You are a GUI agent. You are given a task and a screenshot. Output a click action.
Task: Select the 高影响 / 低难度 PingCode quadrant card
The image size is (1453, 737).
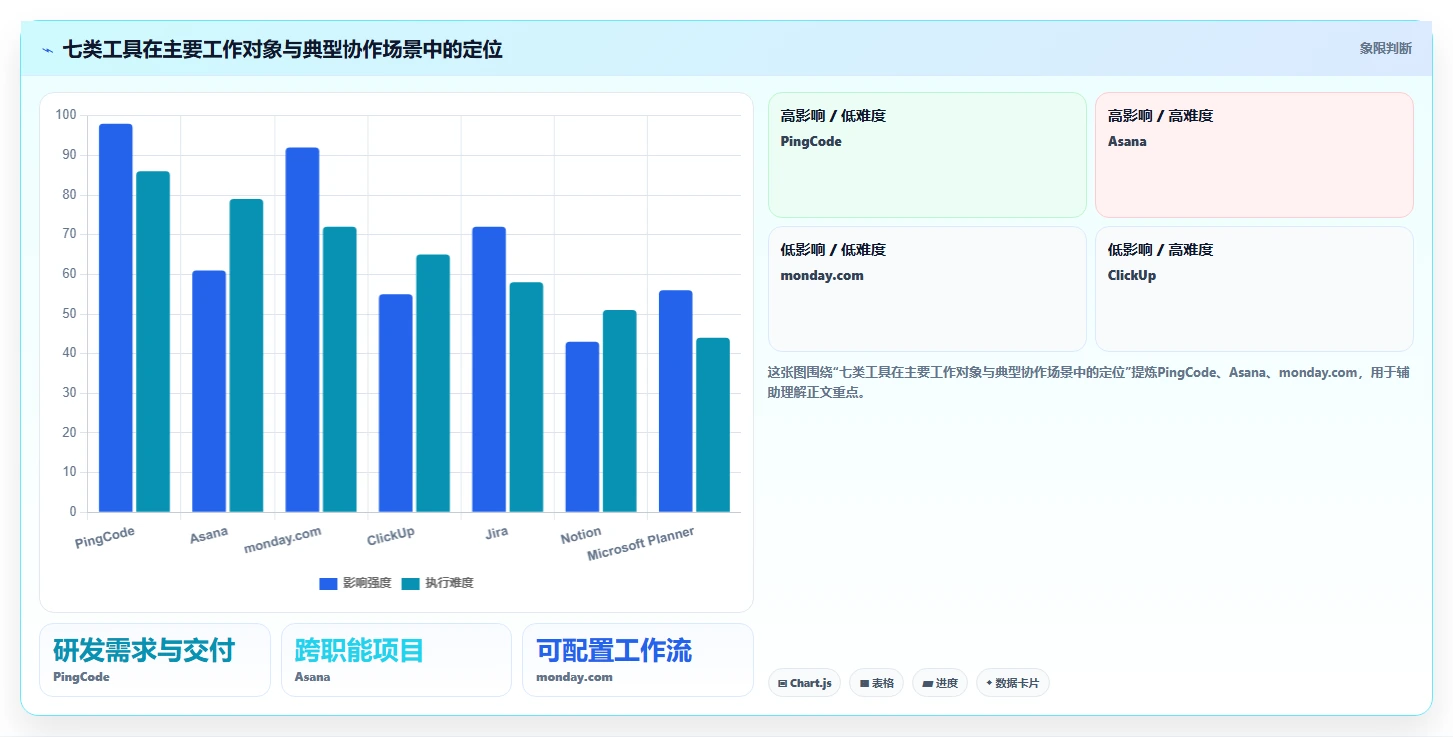click(x=927, y=155)
